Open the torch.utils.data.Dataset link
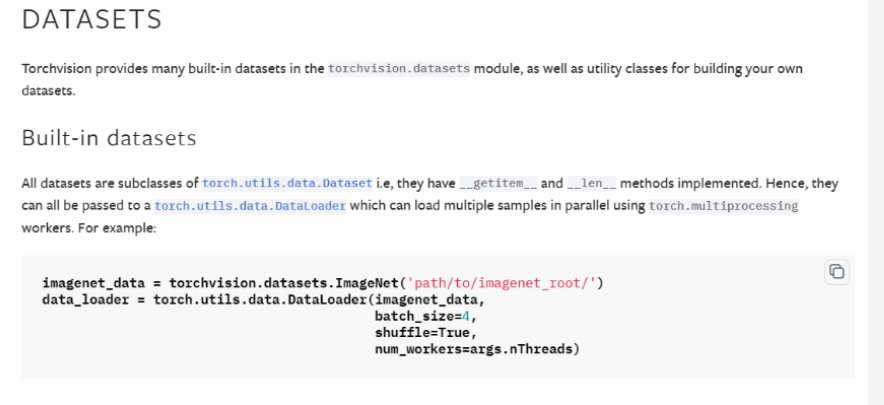The width and height of the screenshot is (884, 405). (287, 184)
